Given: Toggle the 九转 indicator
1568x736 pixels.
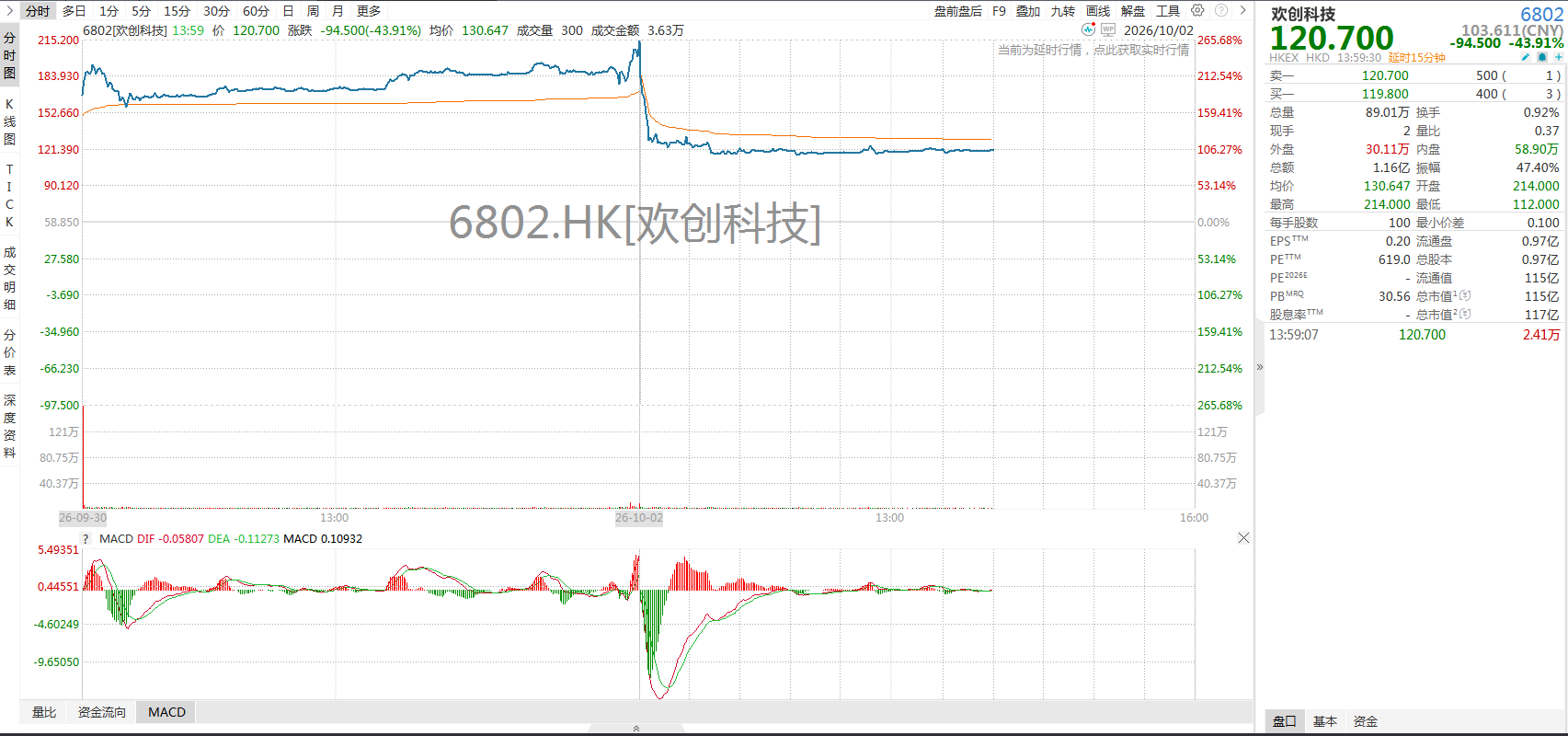Looking at the screenshot, I should pos(1063,11).
